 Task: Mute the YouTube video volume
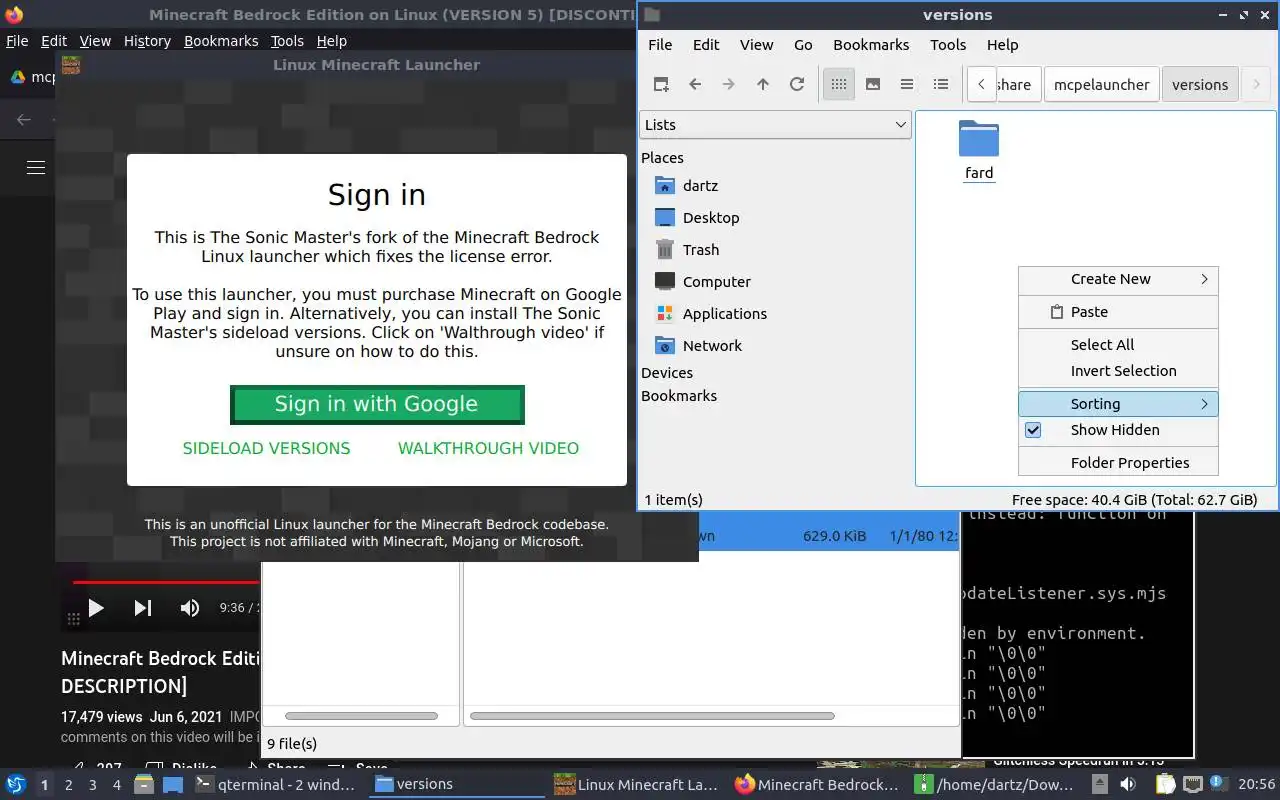189,607
